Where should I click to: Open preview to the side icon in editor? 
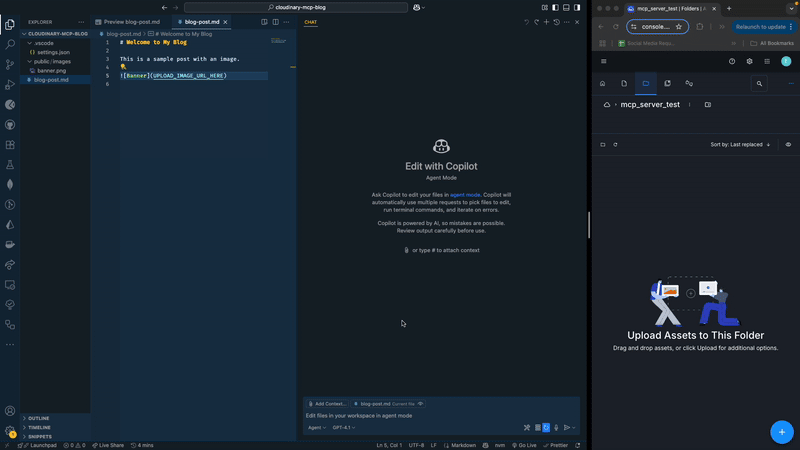coord(264,22)
